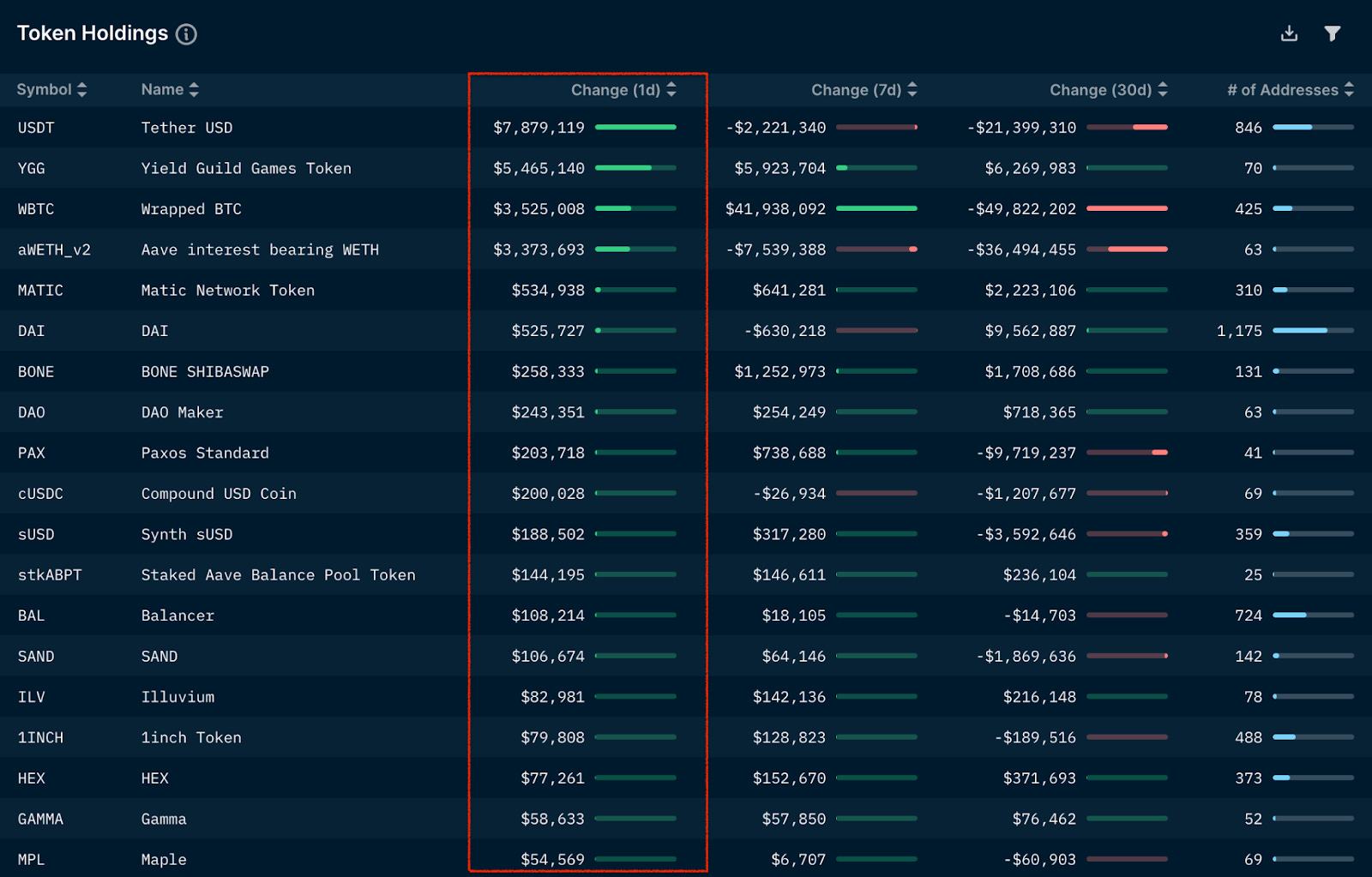The image size is (1372, 877).
Task: Click the $534,938 value
Action: pos(548,291)
